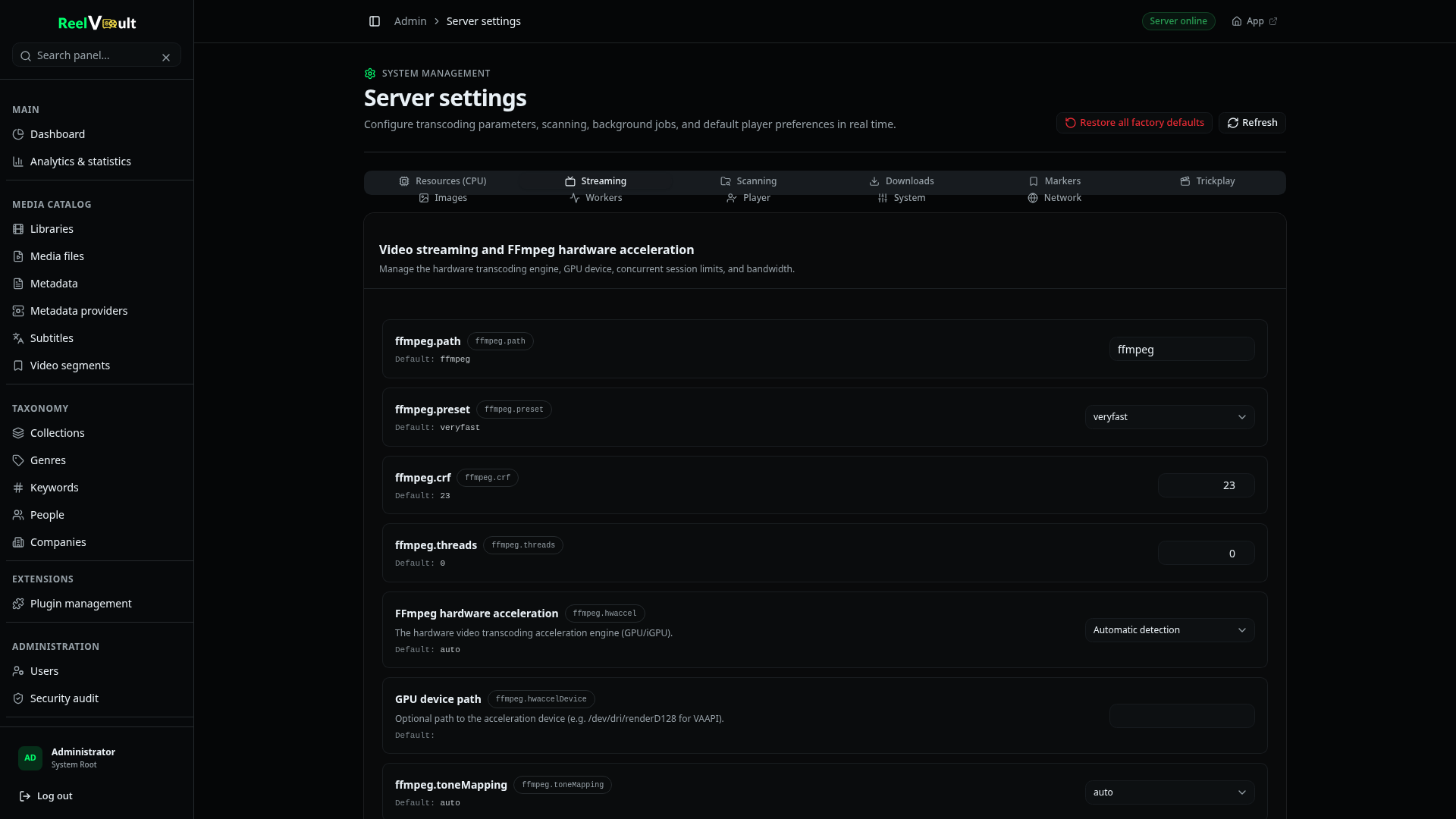Switch to the Images tab
This screenshot has height=819, width=1456.
coord(443,198)
